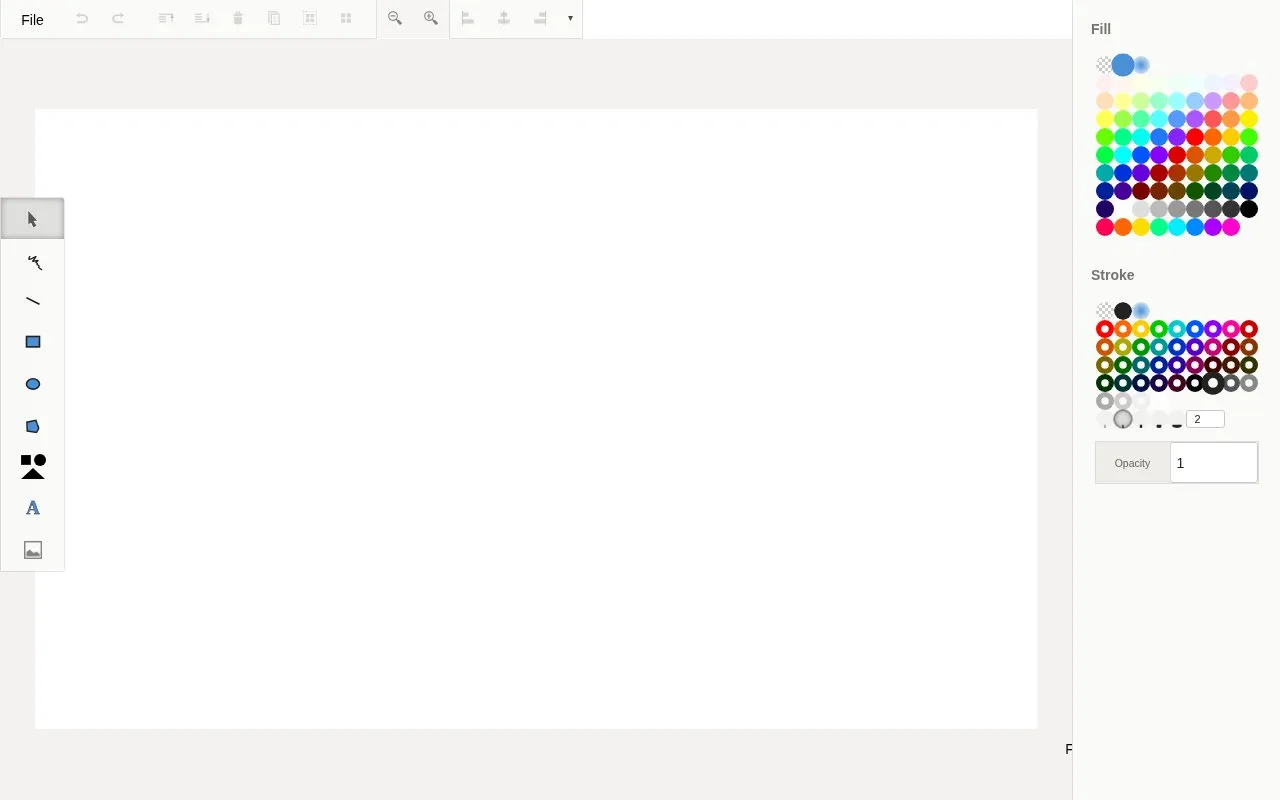Viewport: 1280px width, 800px height.
Task: Choose the transparent checkered stroke swatch
Action: (x=1104, y=311)
